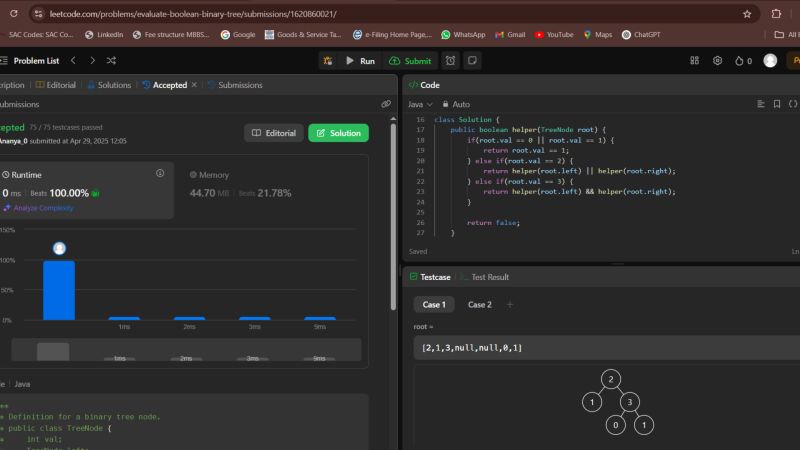Reload the browser page
Viewport: 800px width, 450px height.
click(14, 14)
